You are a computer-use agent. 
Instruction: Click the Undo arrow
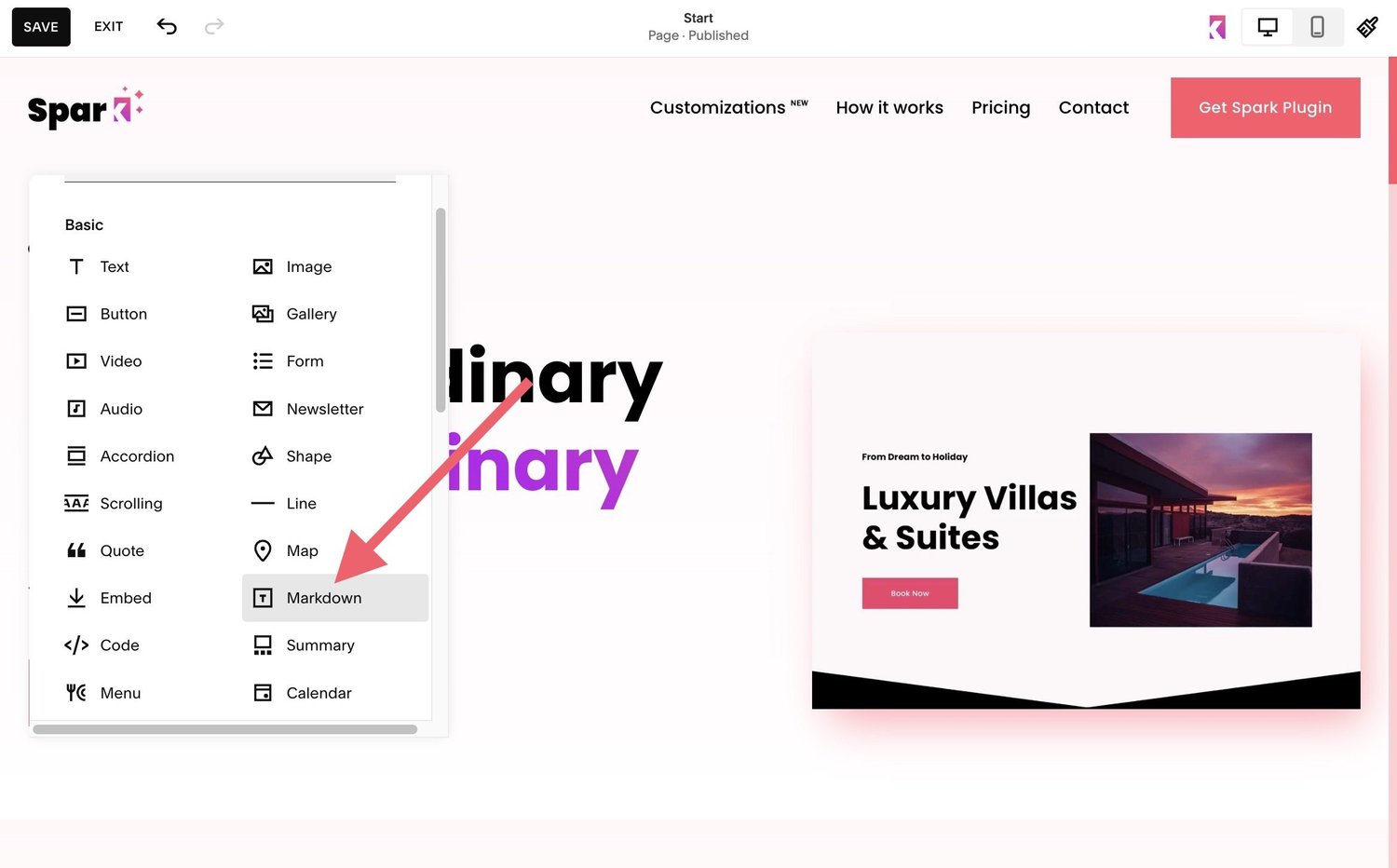point(167,26)
